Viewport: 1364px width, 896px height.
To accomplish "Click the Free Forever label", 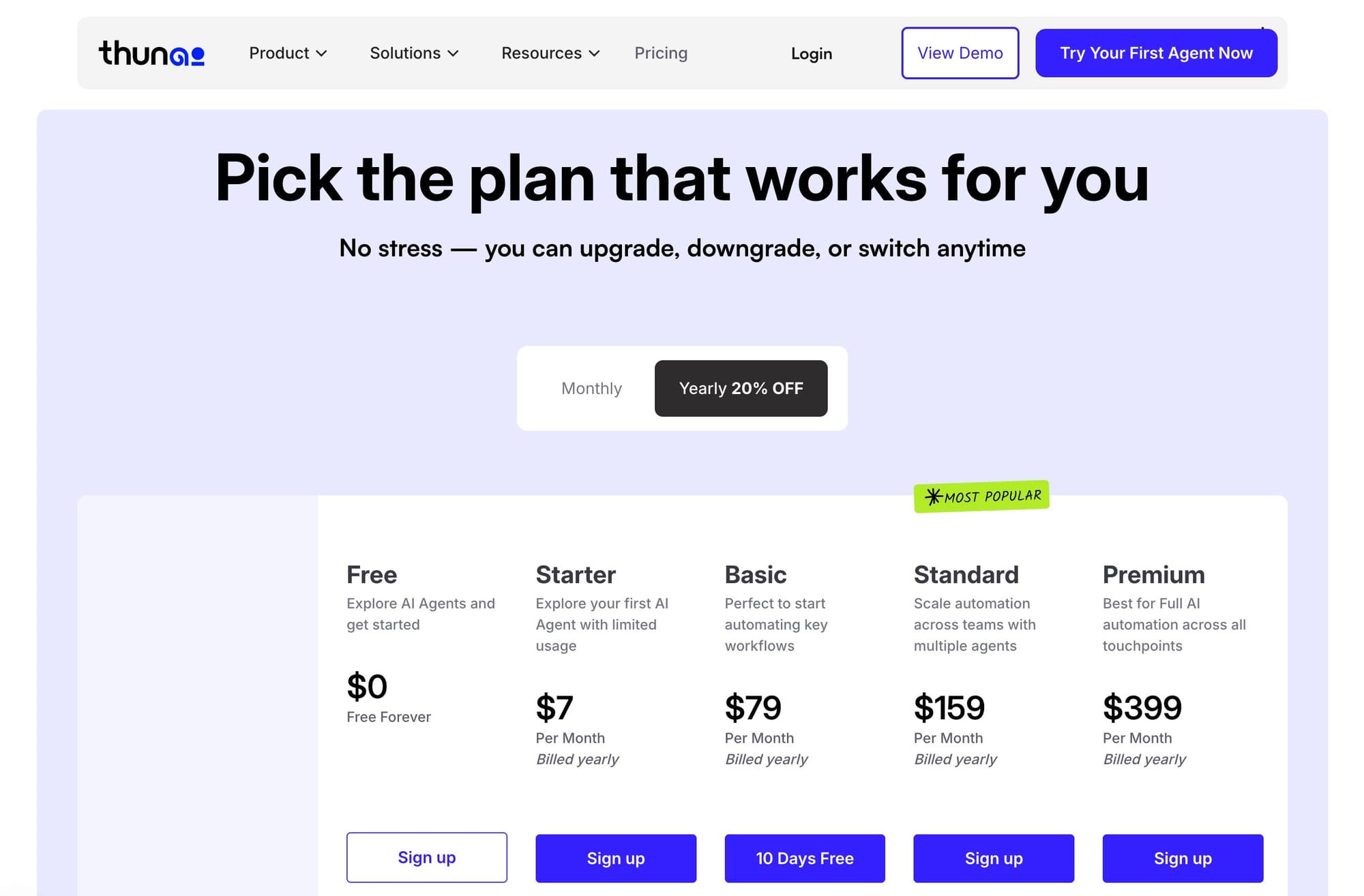I will (388, 717).
